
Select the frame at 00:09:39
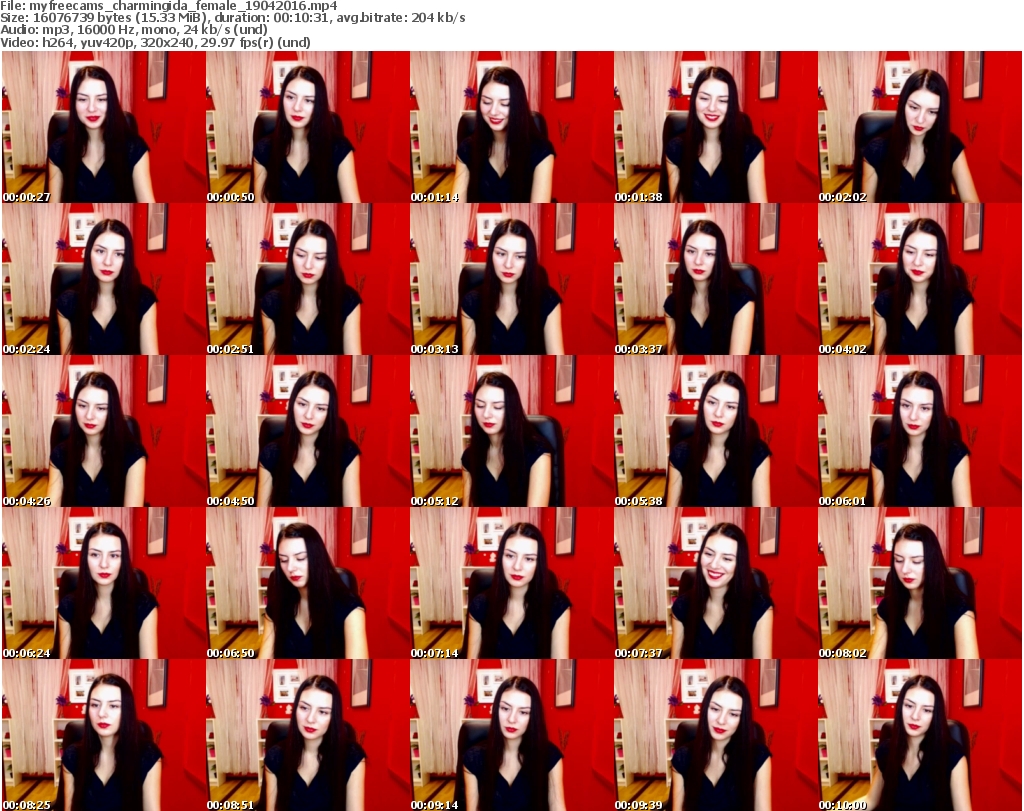click(x=715, y=735)
